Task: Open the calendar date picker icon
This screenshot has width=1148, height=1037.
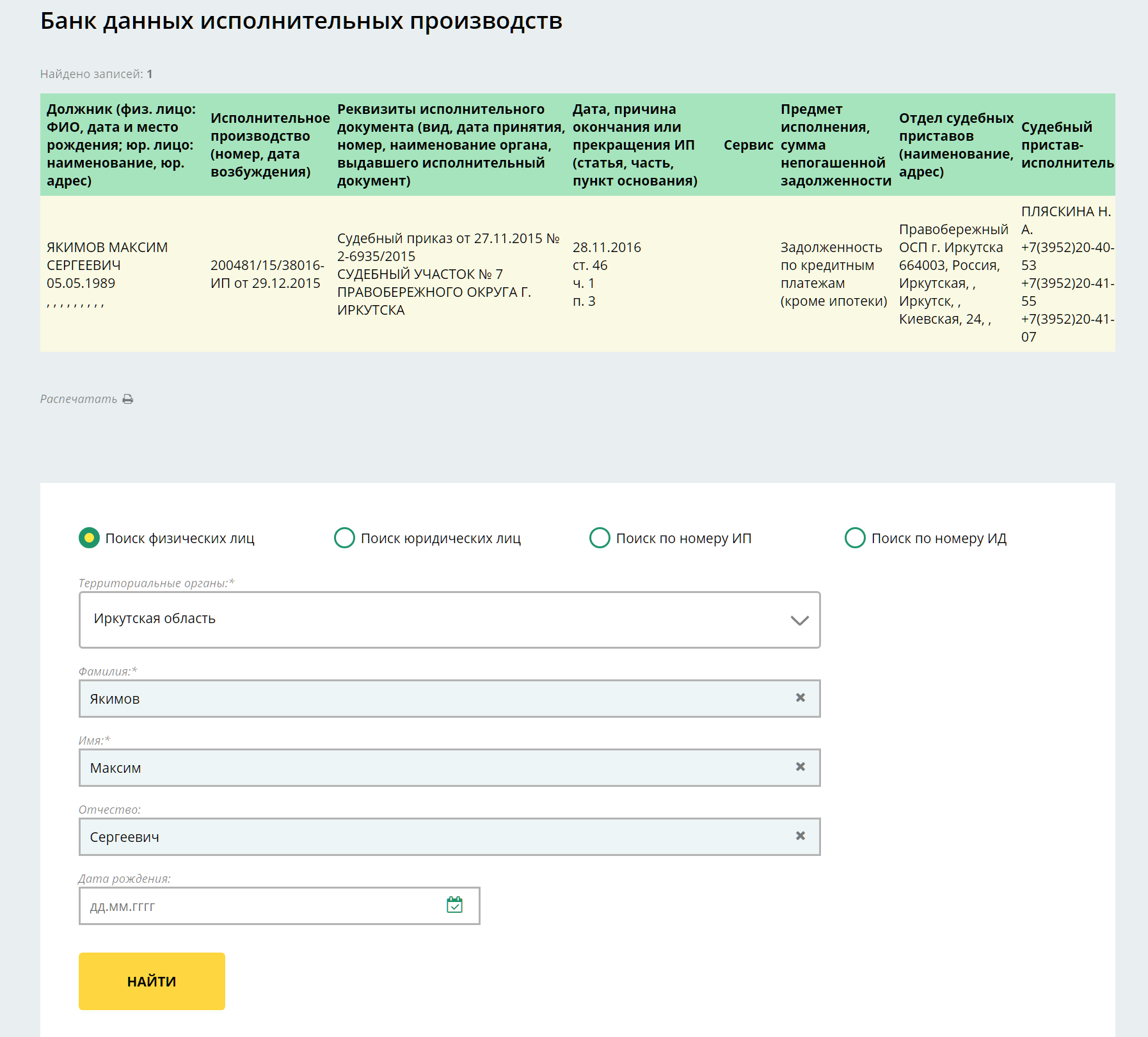Action: (454, 905)
